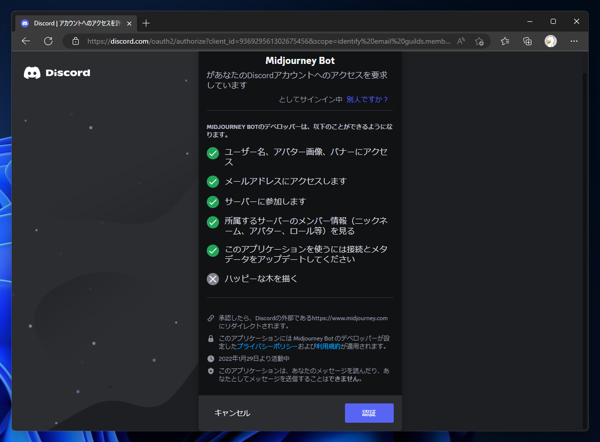Click the site lock icon in address bar
This screenshot has width=600, height=442.
click(x=76, y=41)
